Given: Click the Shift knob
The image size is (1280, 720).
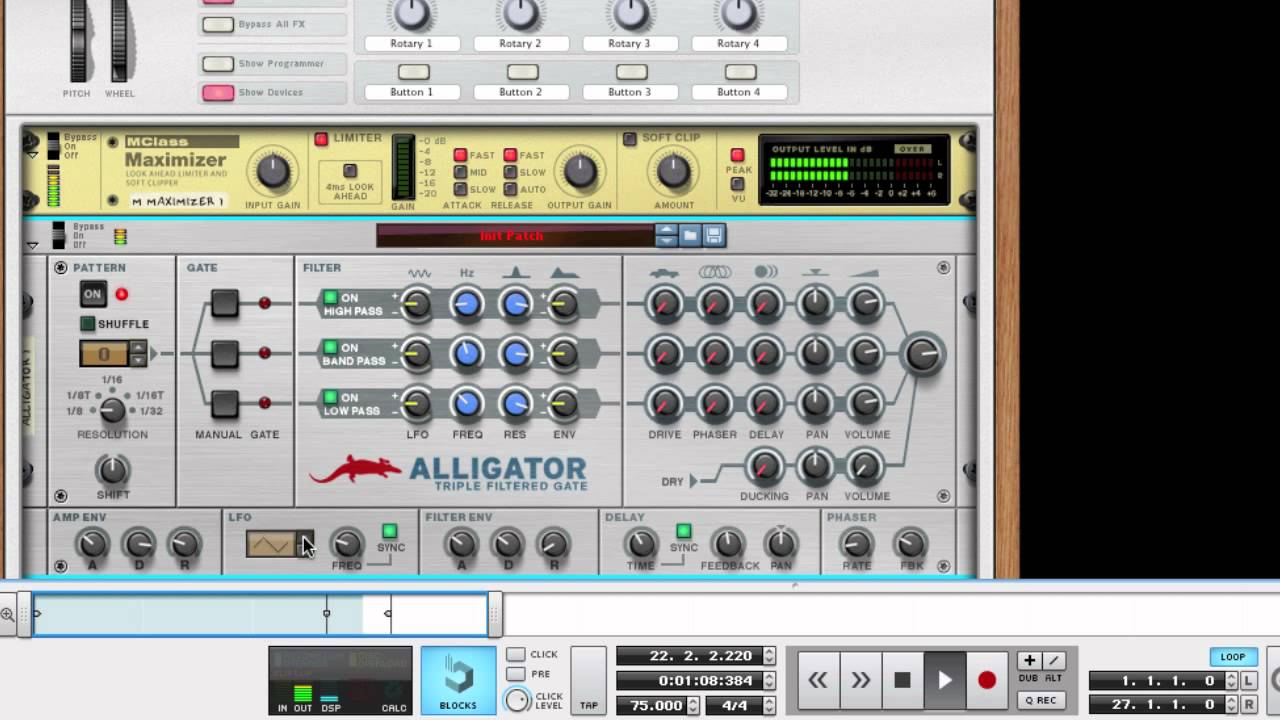Looking at the screenshot, I should click(x=112, y=469).
